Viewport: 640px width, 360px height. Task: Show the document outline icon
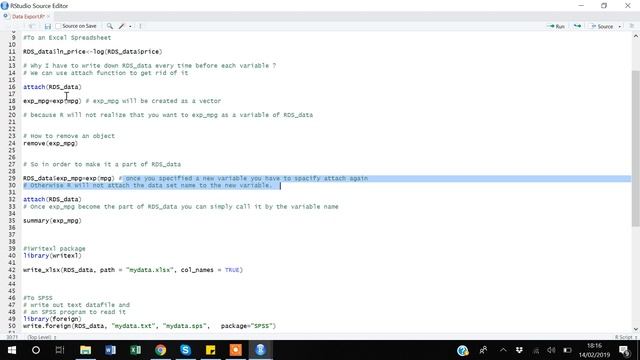click(631, 26)
